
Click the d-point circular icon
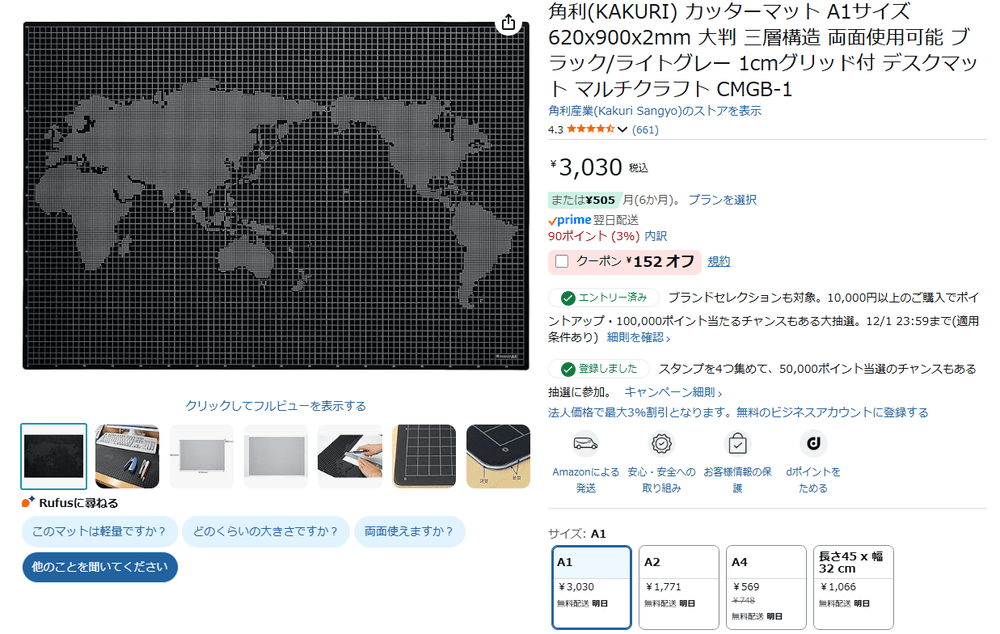tap(812, 444)
